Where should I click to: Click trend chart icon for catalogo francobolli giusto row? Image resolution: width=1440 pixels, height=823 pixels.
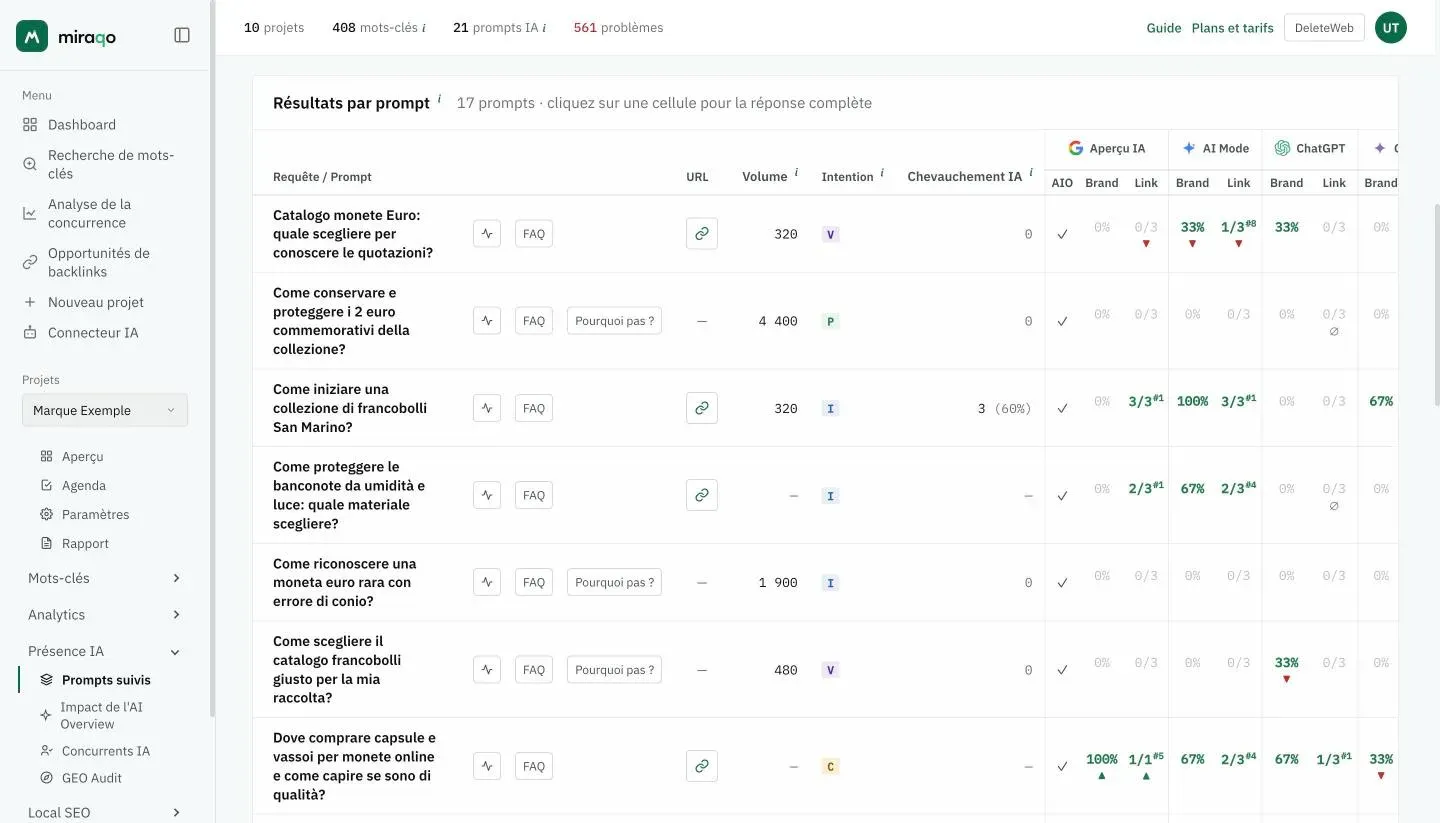pos(487,670)
